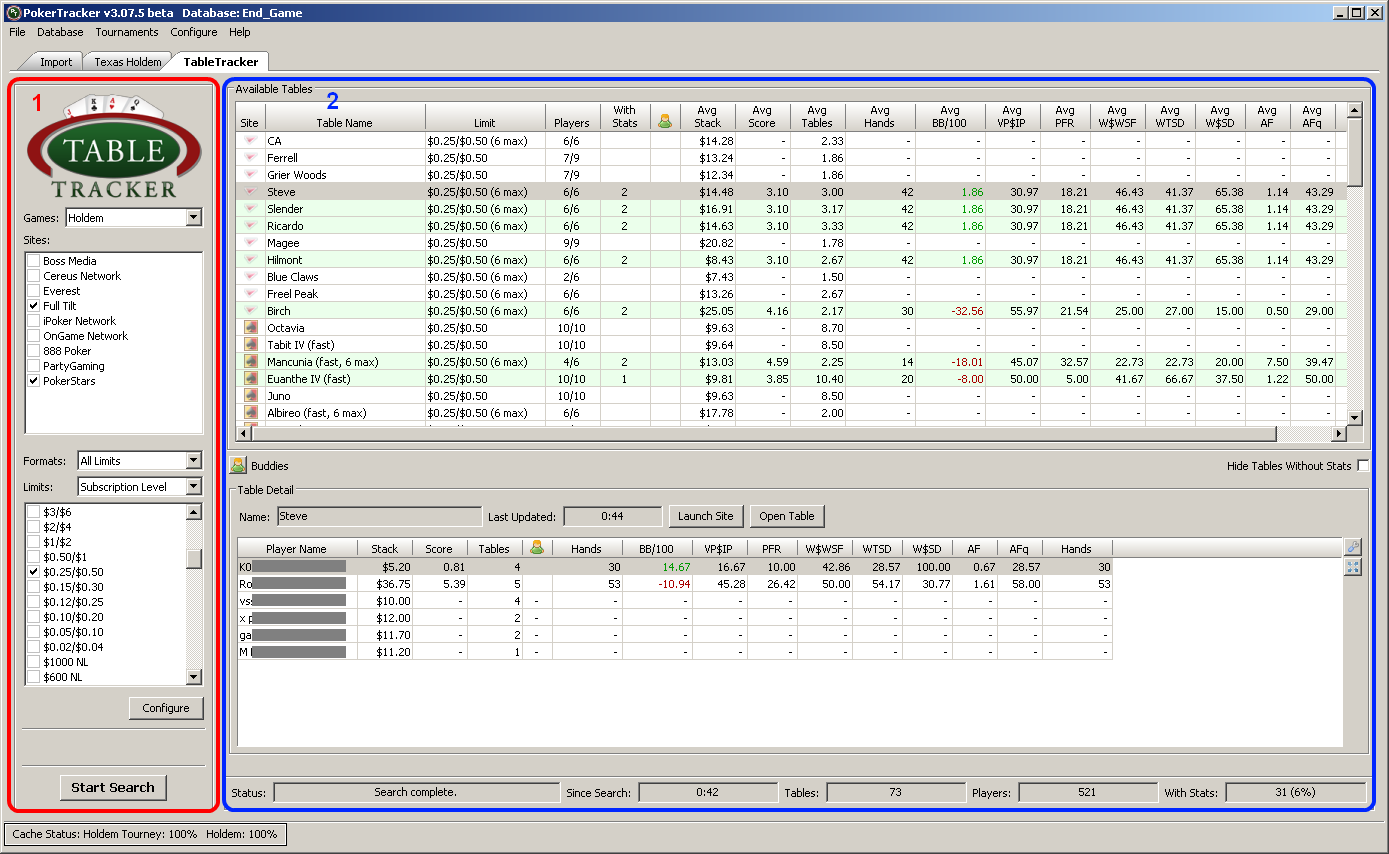The height and width of the screenshot is (854, 1389).
Task: Click the site icon for table Magee
Action: [x=251, y=243]
